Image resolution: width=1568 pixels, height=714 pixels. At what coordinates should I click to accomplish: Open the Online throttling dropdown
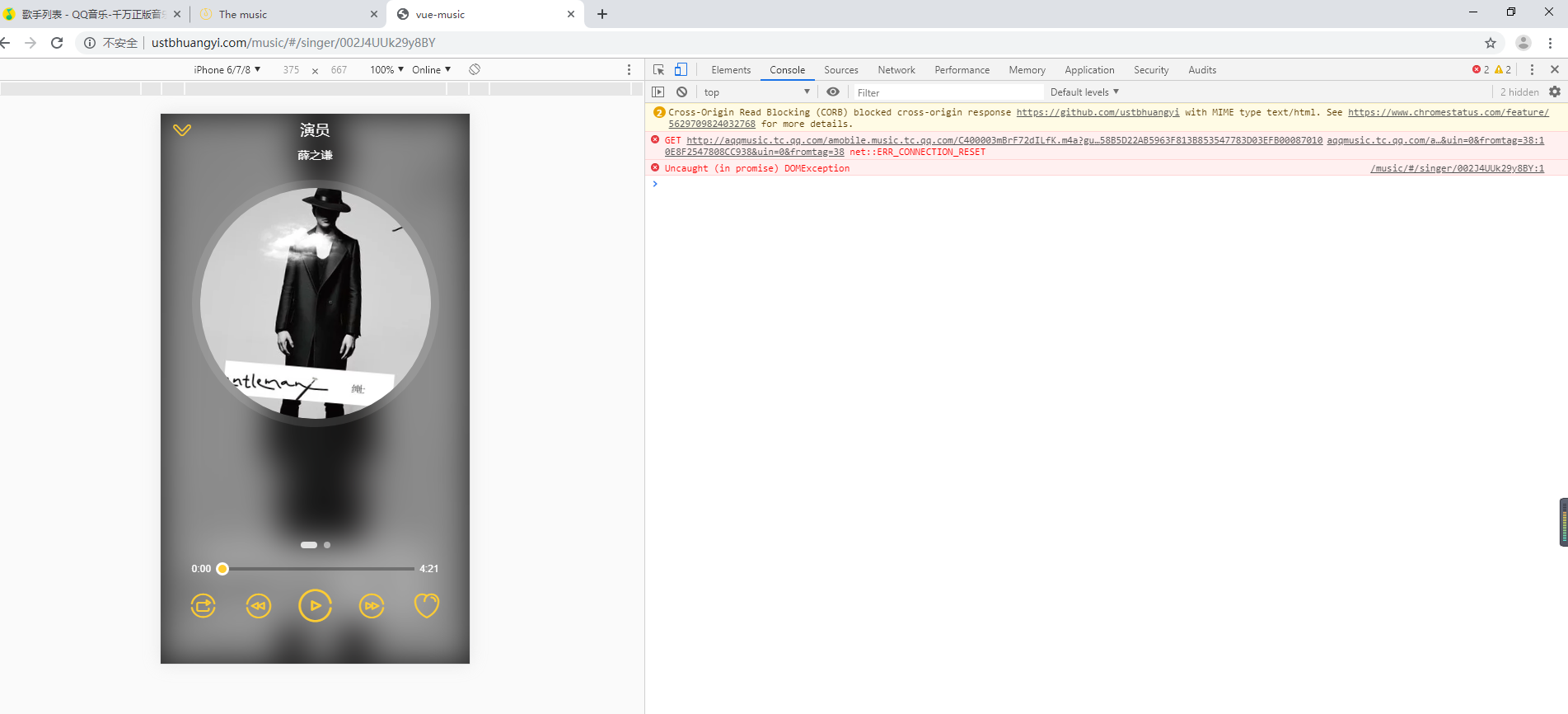(432, 70)
